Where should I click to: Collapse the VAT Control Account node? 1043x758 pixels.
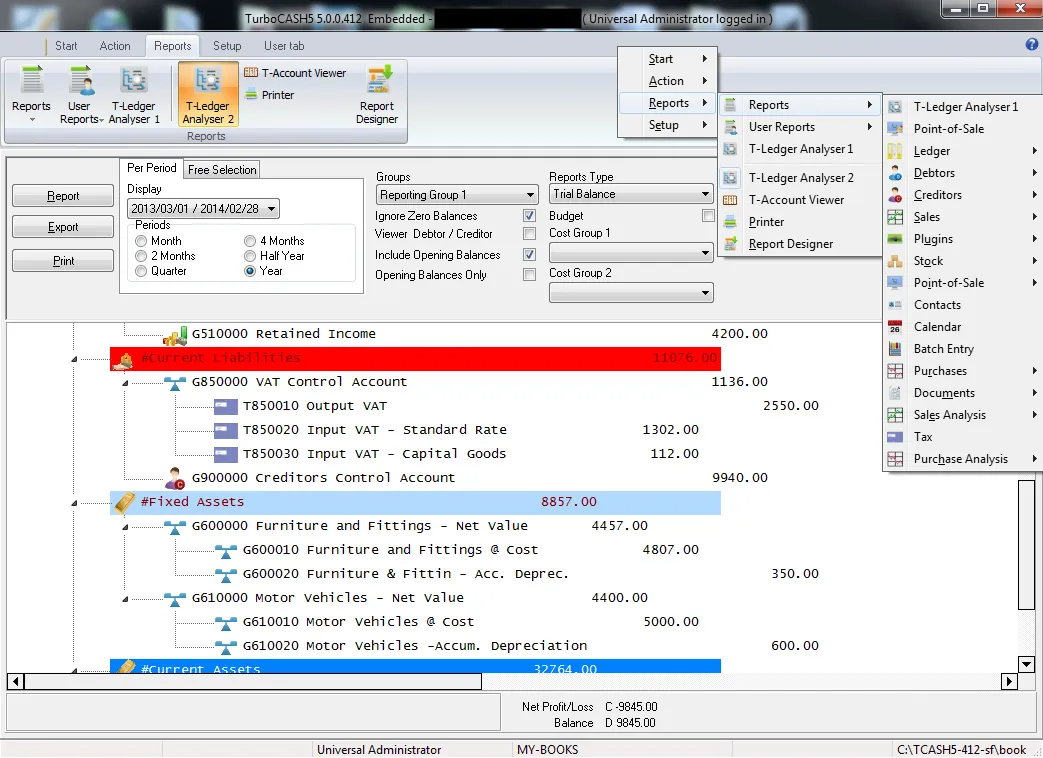(x=125, y=383)
